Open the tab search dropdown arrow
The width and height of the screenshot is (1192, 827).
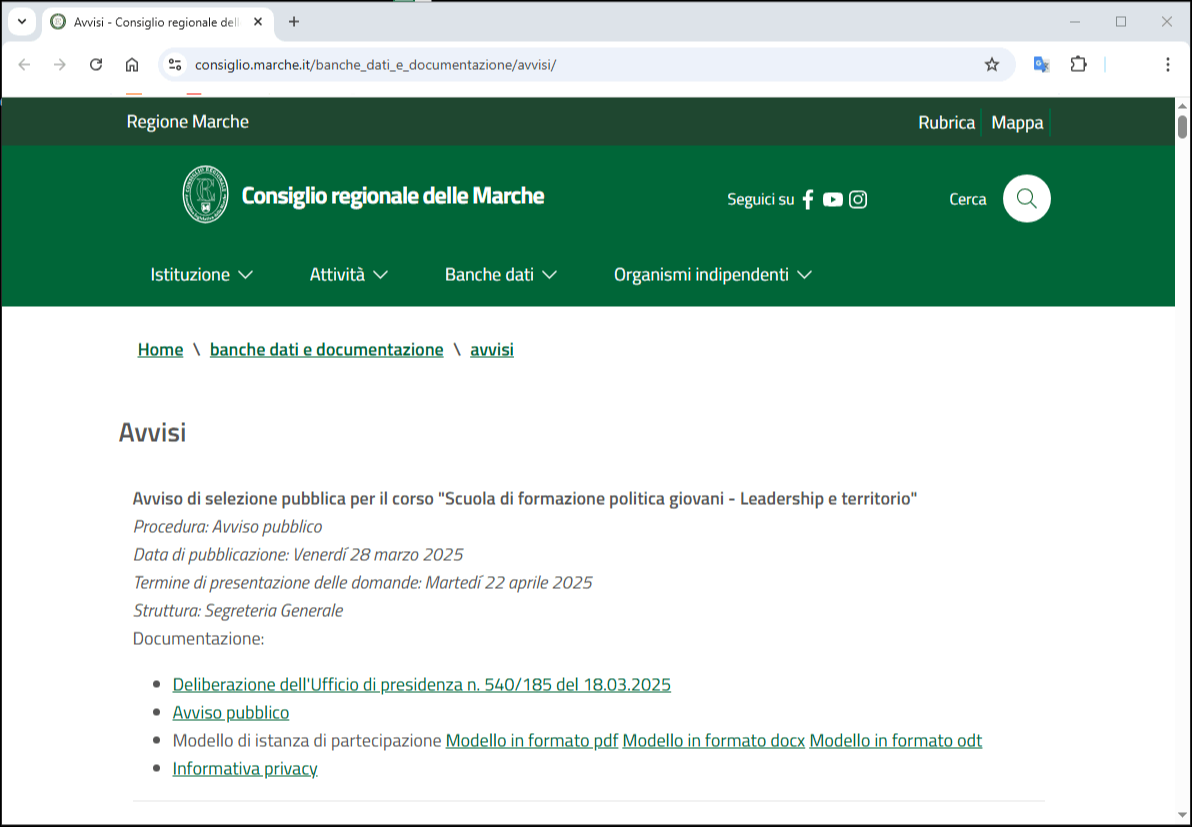[x=22, y=22]
